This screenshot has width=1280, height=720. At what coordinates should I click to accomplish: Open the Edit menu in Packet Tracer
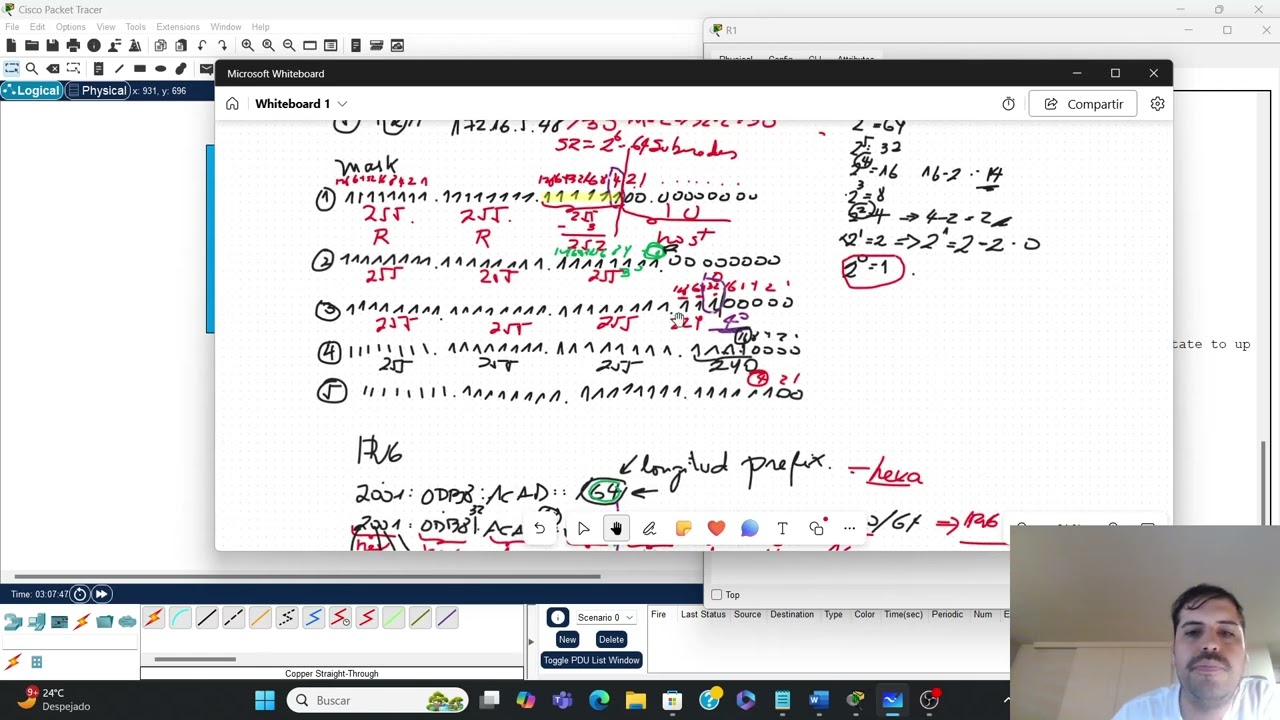pyautogui.click(x=37, y=27)
